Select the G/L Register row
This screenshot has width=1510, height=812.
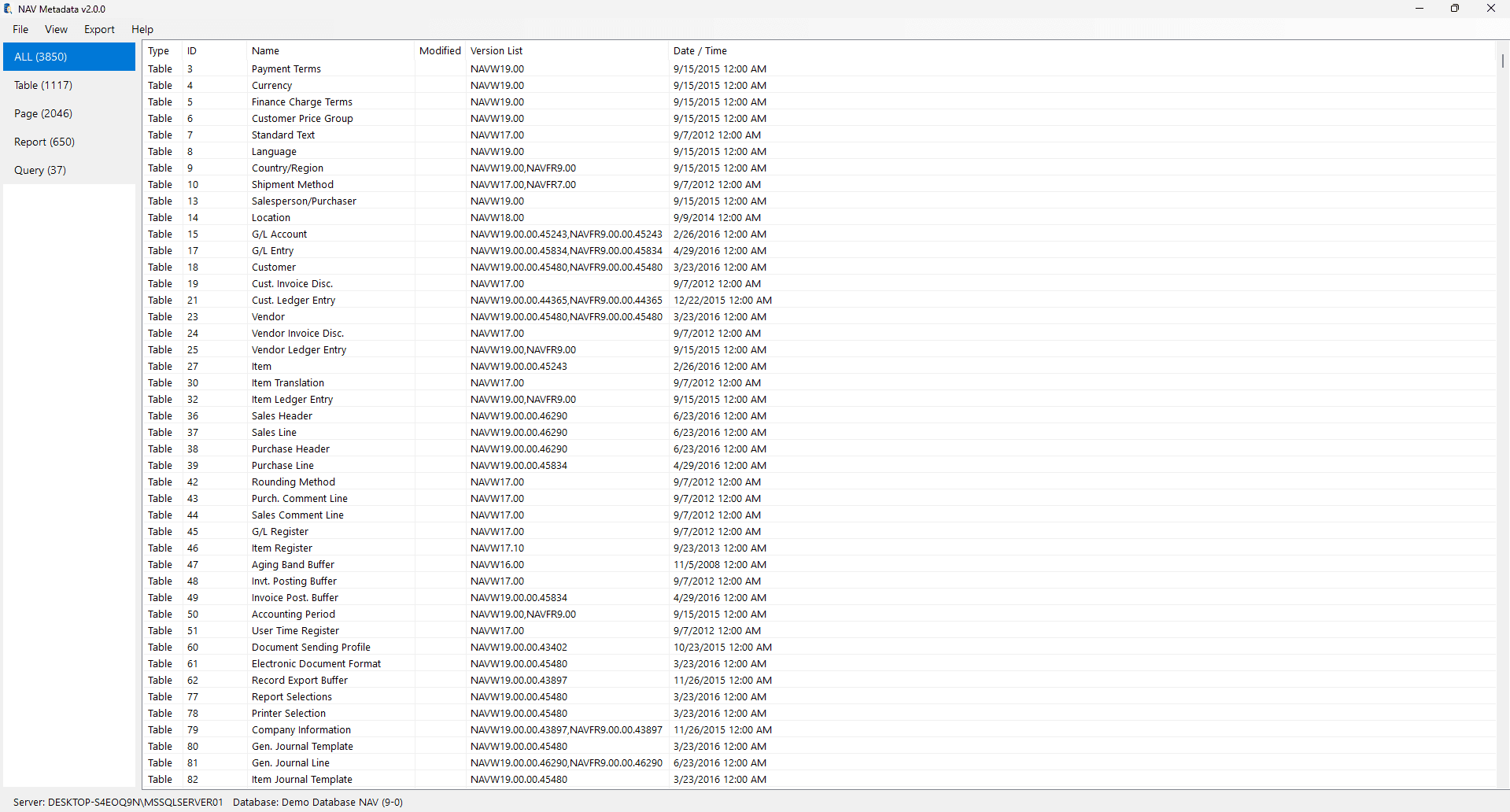(x=819, y=531)
